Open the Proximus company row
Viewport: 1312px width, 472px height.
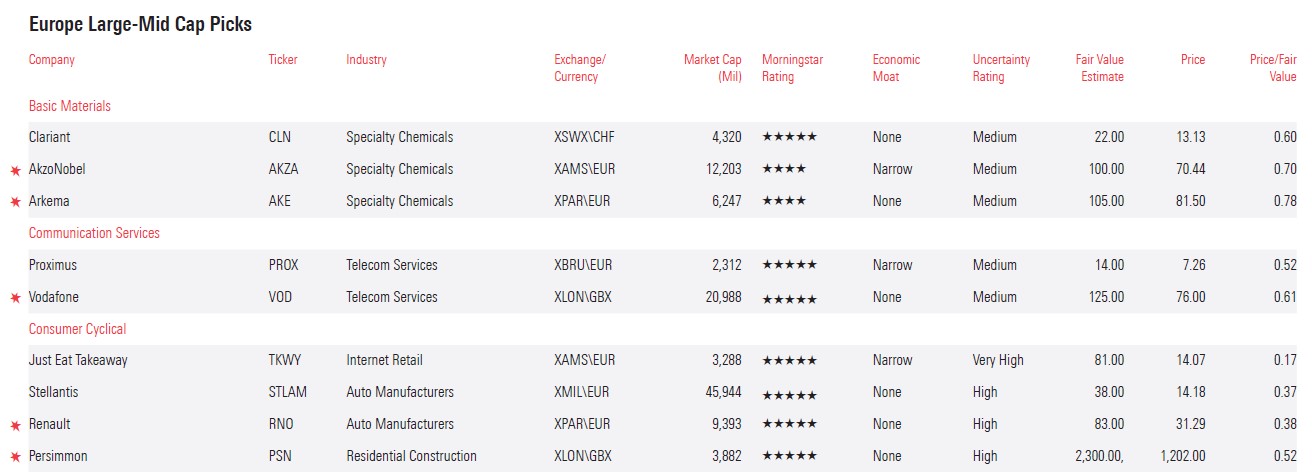coord(53,265)
